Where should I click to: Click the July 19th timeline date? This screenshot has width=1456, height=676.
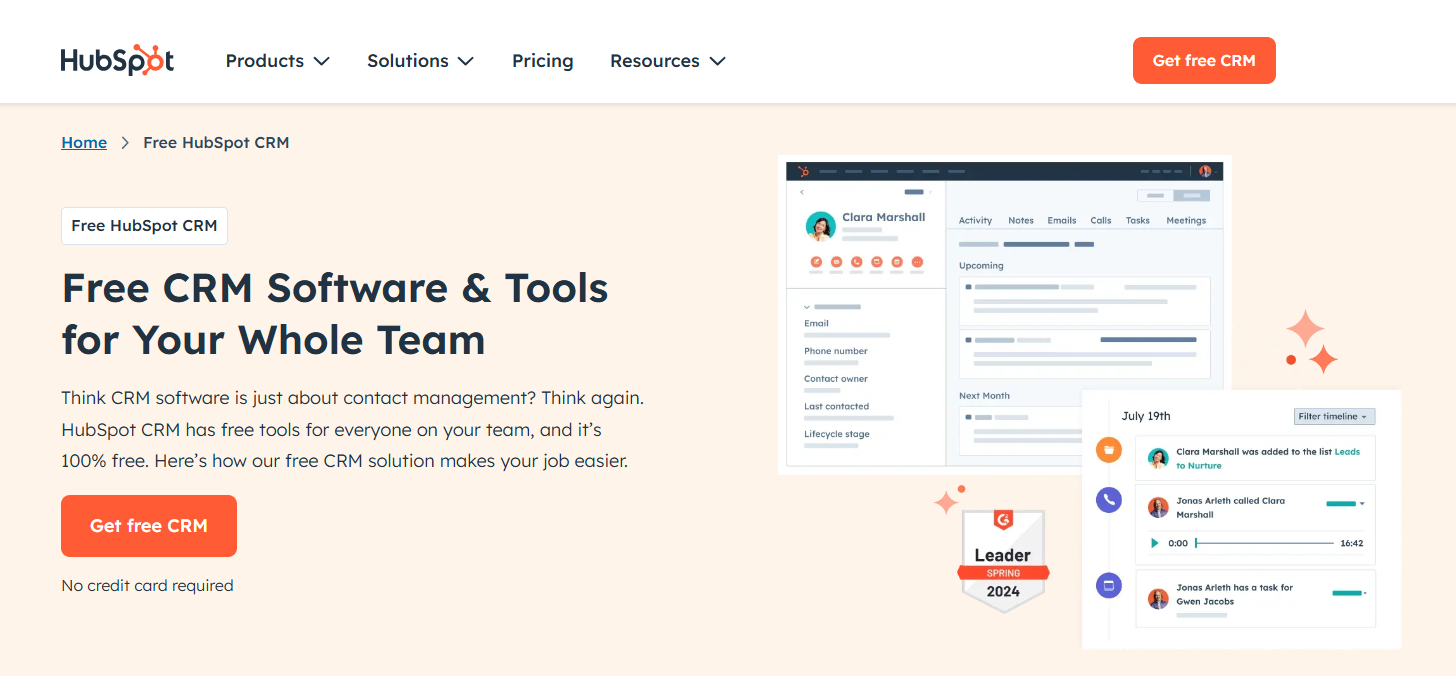click(1146, 416)
